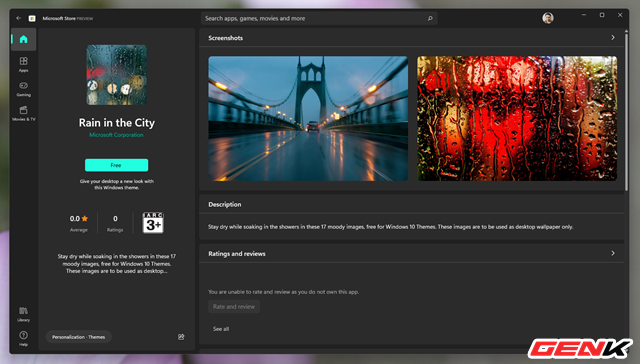Open the Library in sidebar
This screenshot has width=640, height=364.
click(x=24, y=314)
